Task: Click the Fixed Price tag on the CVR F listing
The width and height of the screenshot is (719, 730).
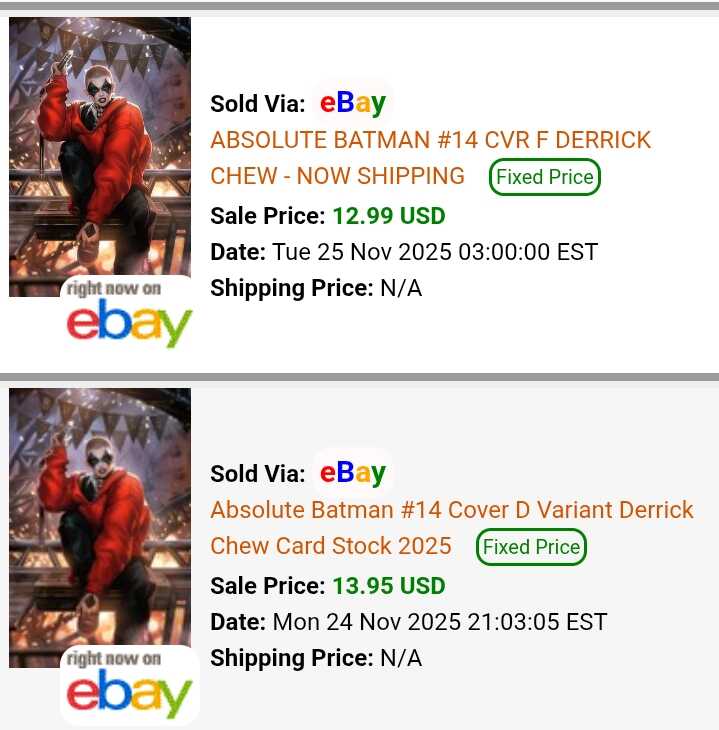Action: tap(544, 177)
